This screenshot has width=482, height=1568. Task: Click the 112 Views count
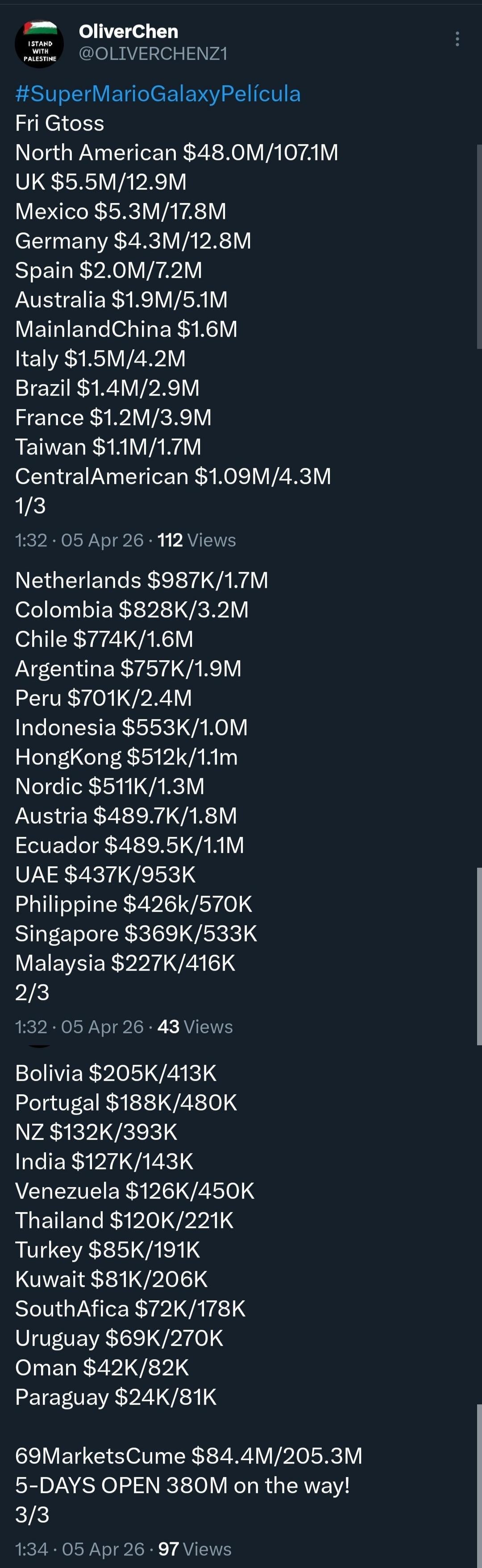196,540
